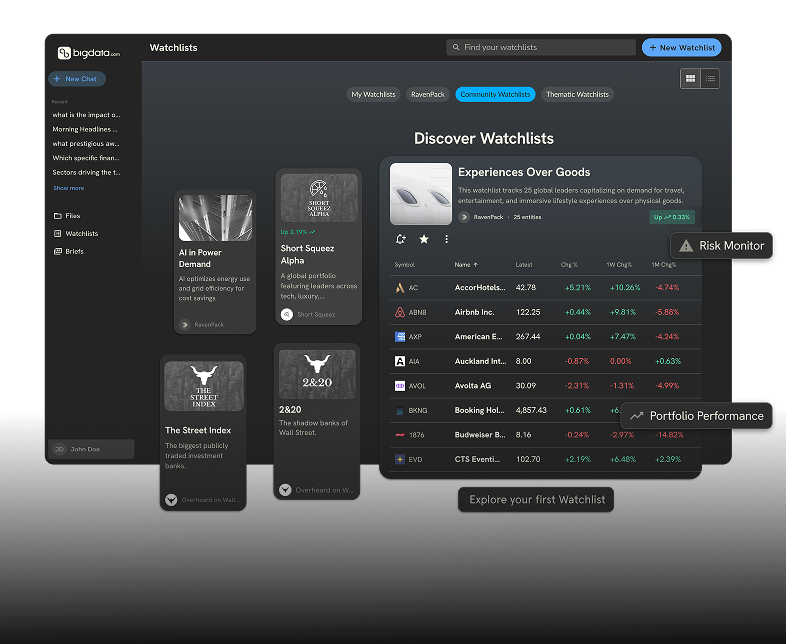Sort by Latest column header
786x644 pixels.
click(x=524, y=265)
